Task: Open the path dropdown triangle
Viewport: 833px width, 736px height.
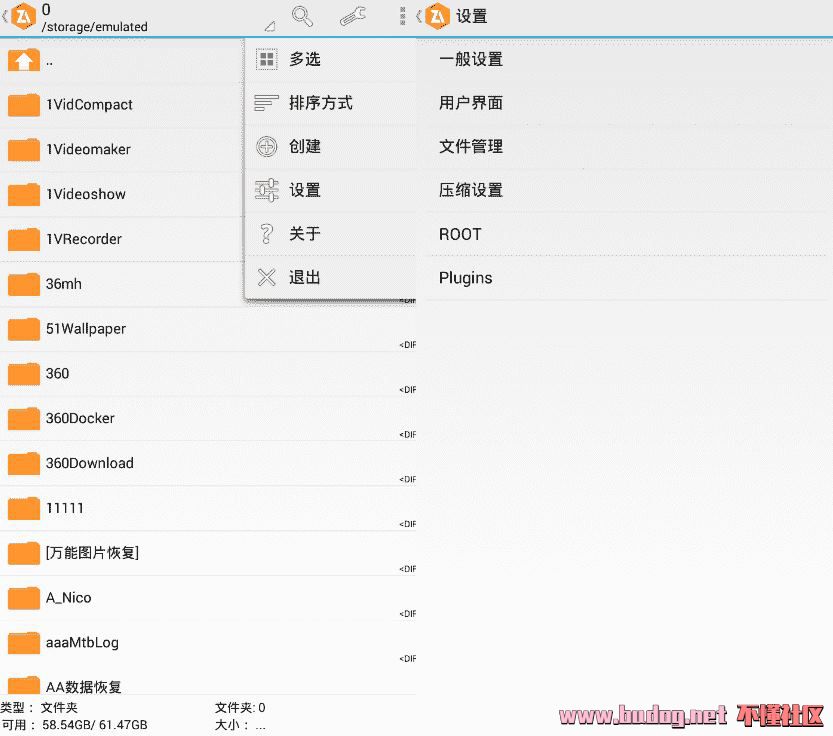Action: [x=270, y=26]
